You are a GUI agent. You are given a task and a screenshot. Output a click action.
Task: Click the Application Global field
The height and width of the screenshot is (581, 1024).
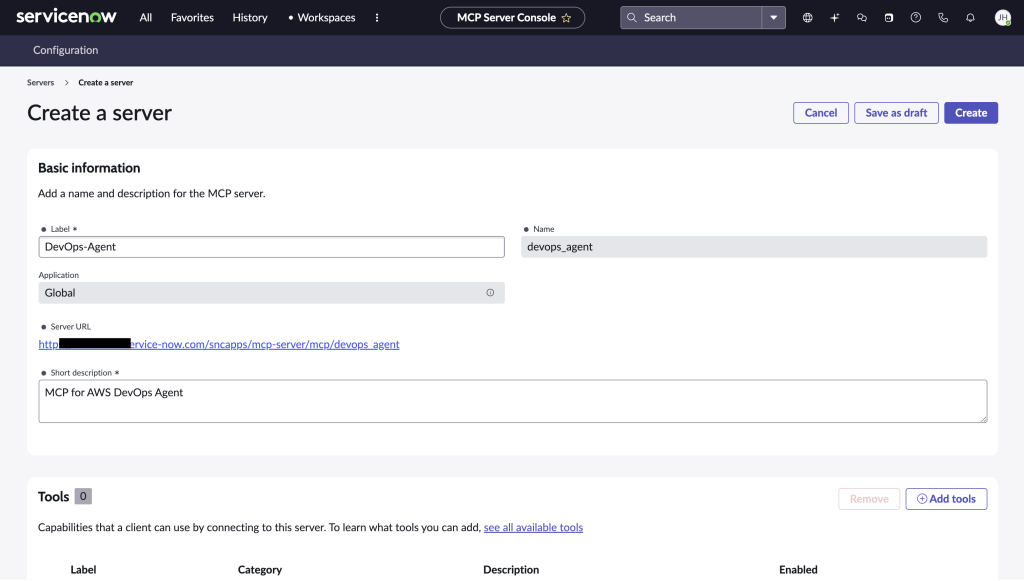tap(272, 293)
